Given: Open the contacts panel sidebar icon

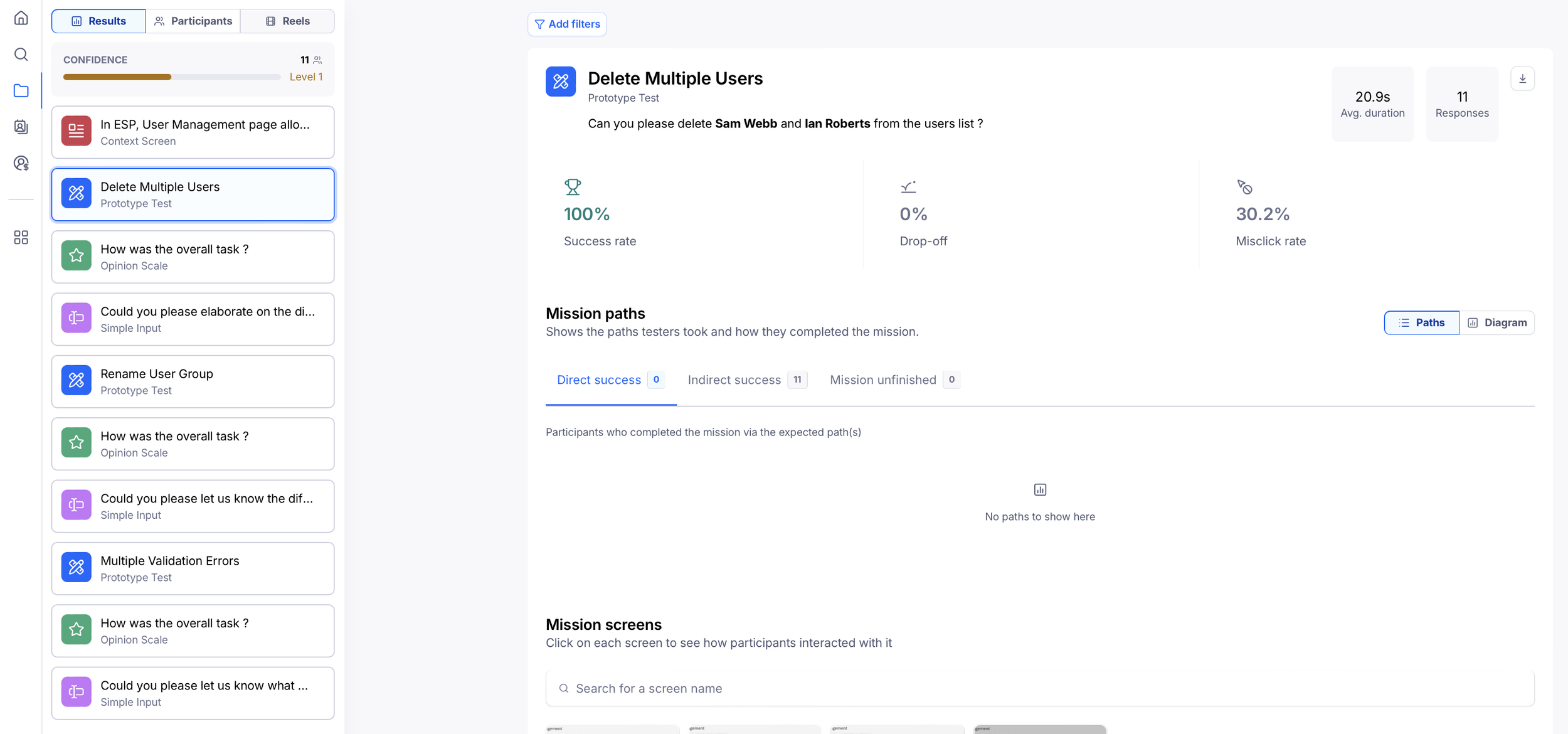Looking at the screenshot, I should [x=21, y=127].
